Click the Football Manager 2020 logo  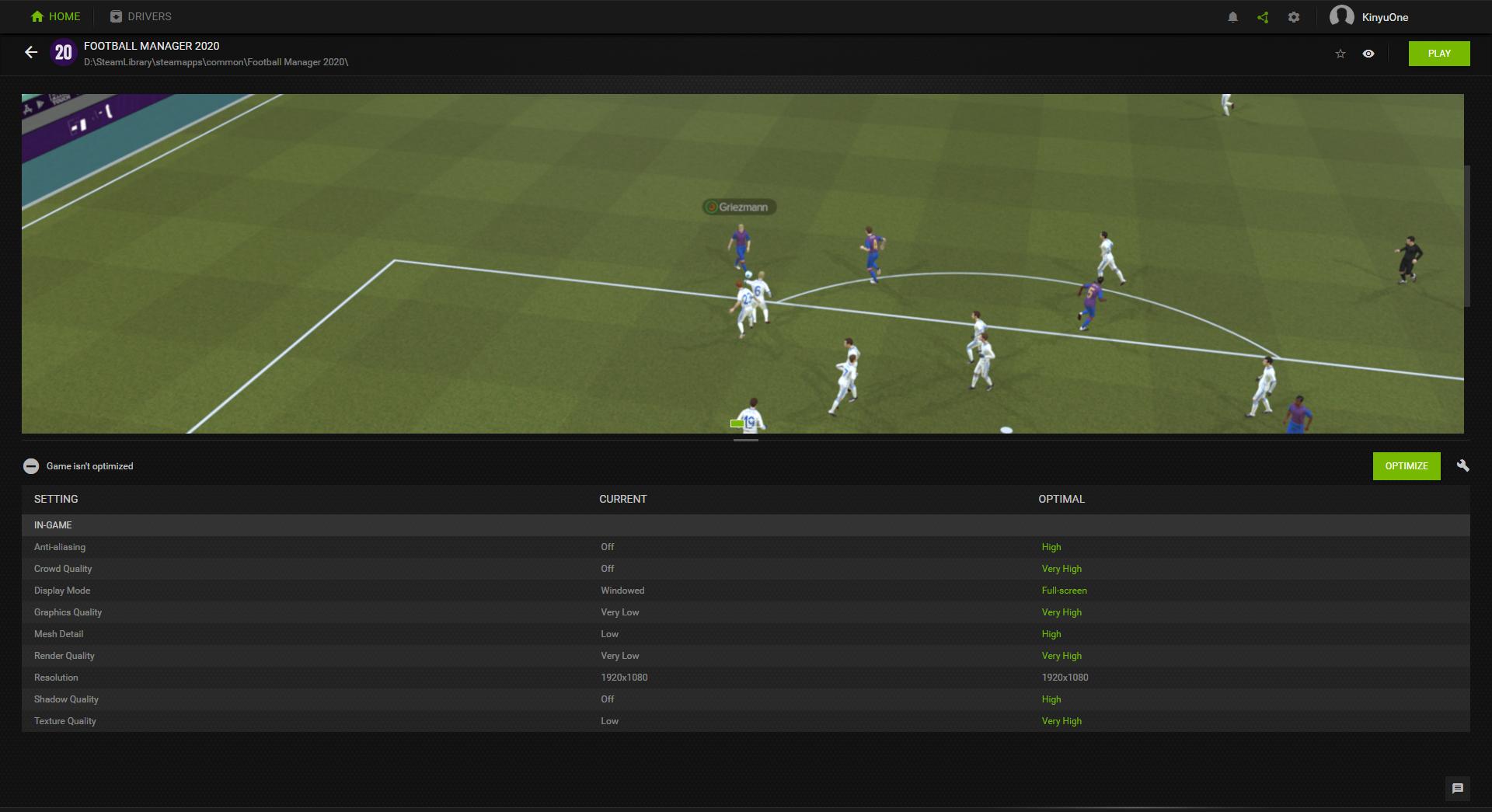(x=63, y=53)
